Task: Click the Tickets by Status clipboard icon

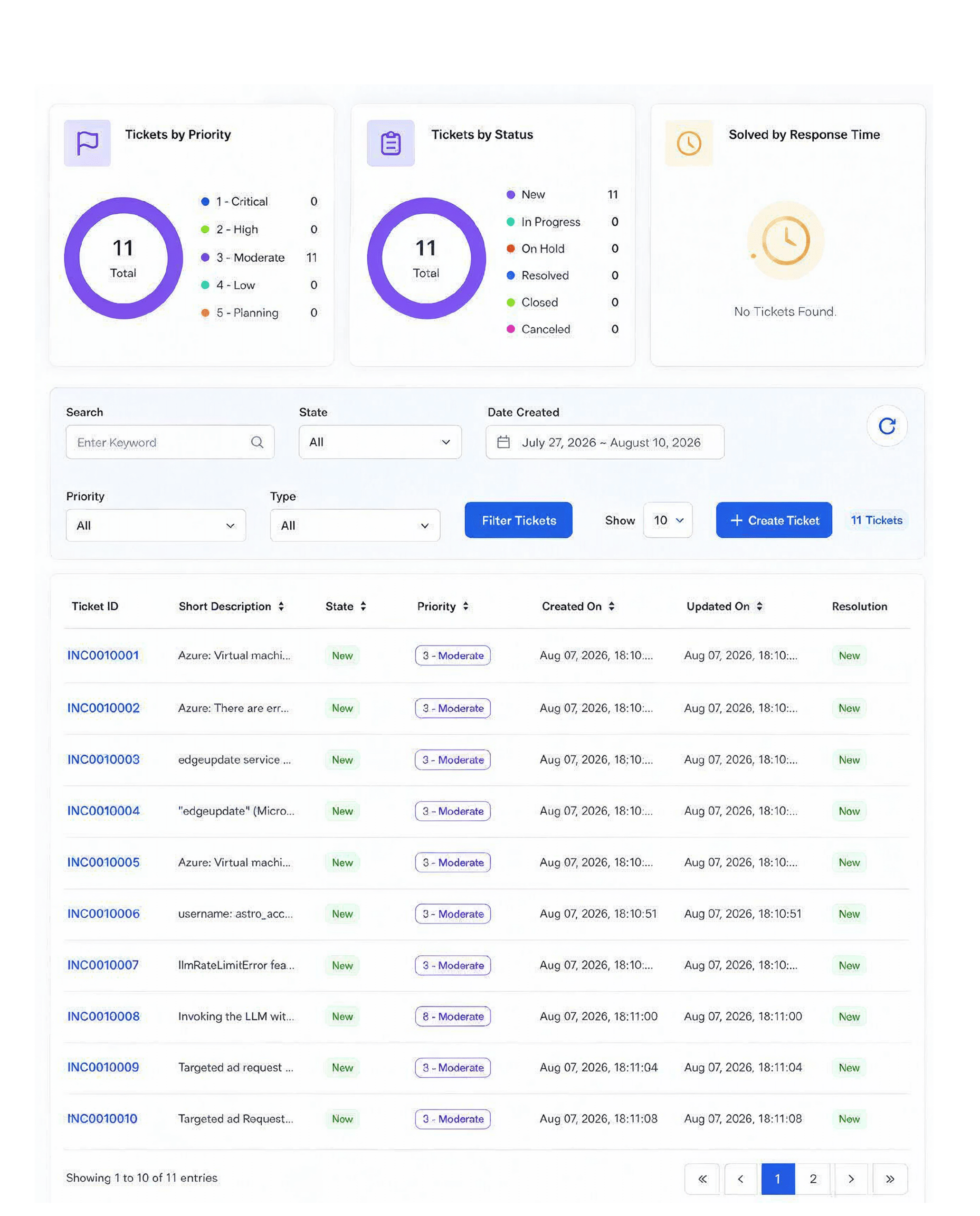Action: [x=390, y=143]
